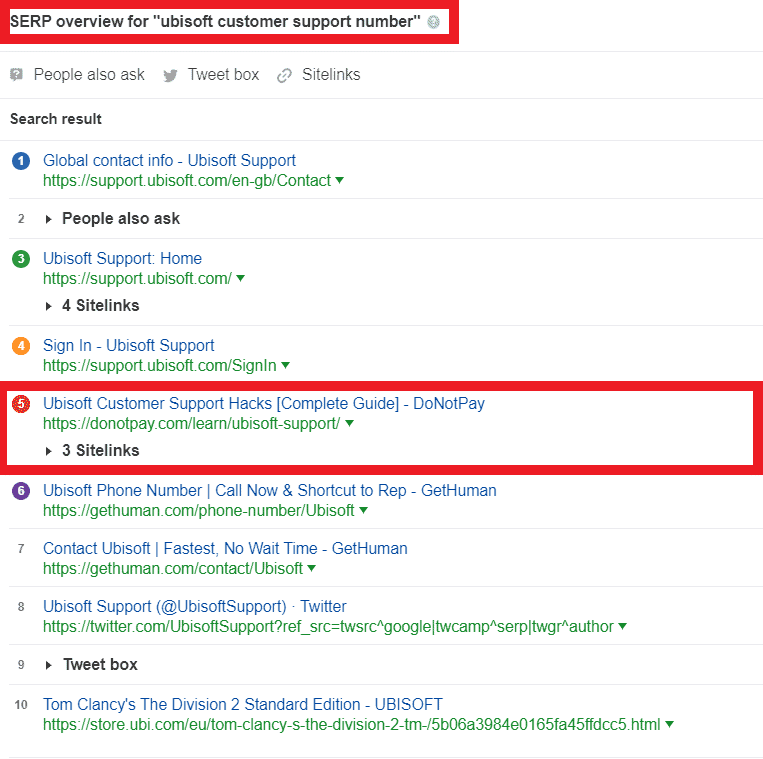Click the https://support.ubisoft.com/ green URL
This screenshot has width=763, height=759.
pyautogui.click(x=137, y=278)
